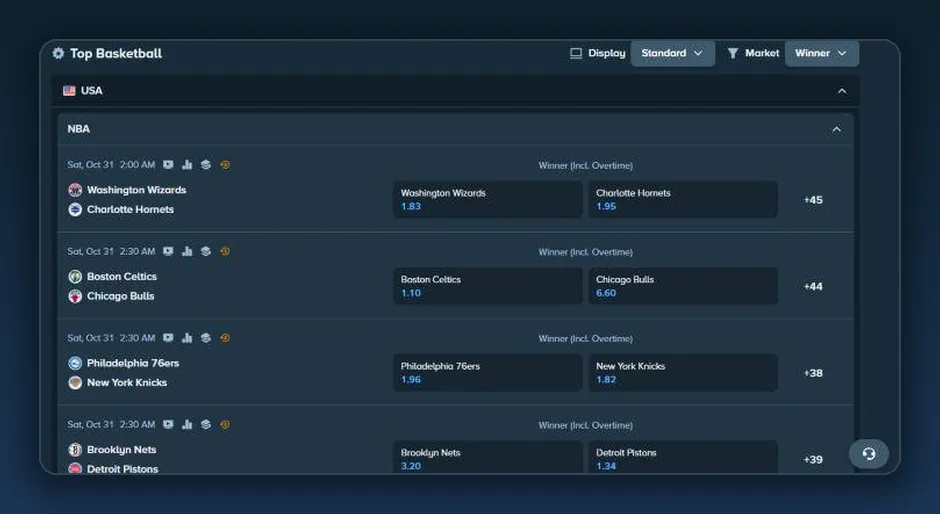
Task: Click 'Sat, Oct 31 2:00 AM' match time
Action: tap(112, 164)
